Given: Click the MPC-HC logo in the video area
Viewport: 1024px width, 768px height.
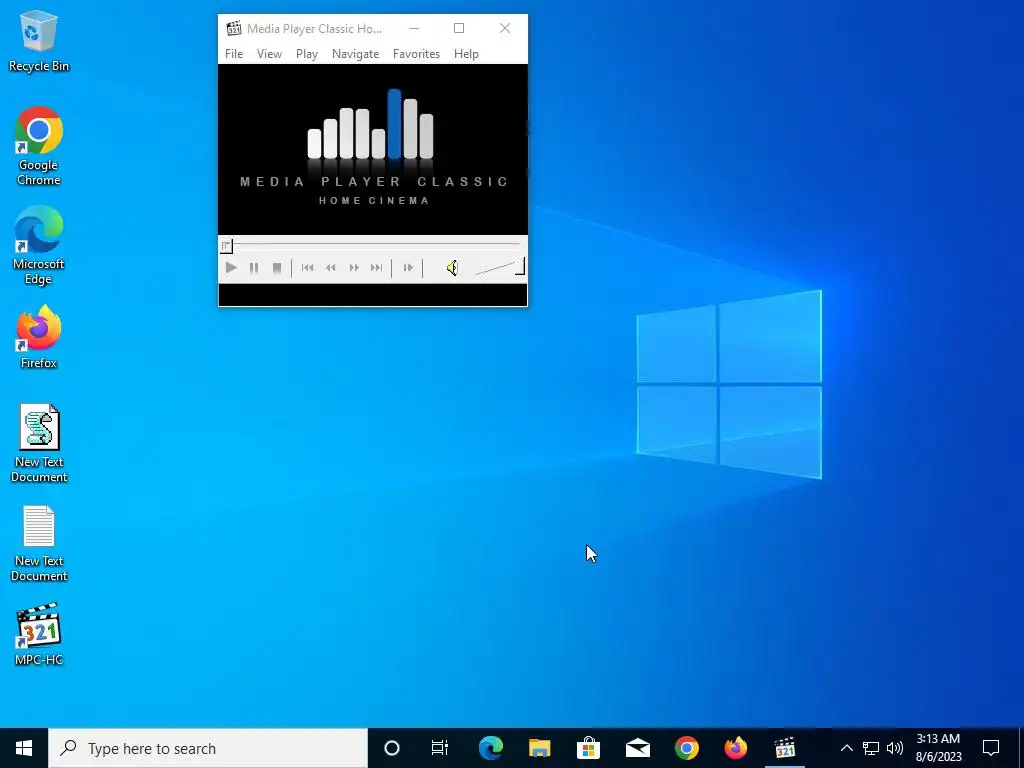Looking at the screenshot, I should click(373, 148).
